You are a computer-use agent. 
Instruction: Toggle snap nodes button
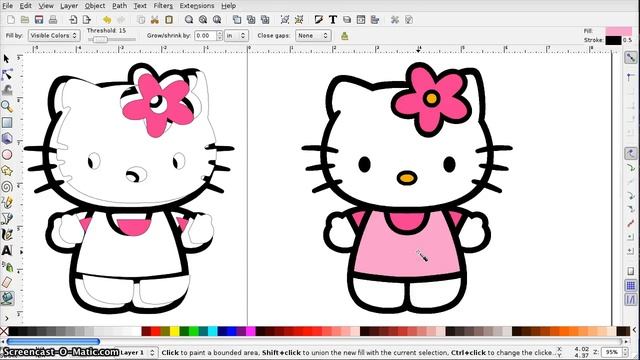point(631,153)
